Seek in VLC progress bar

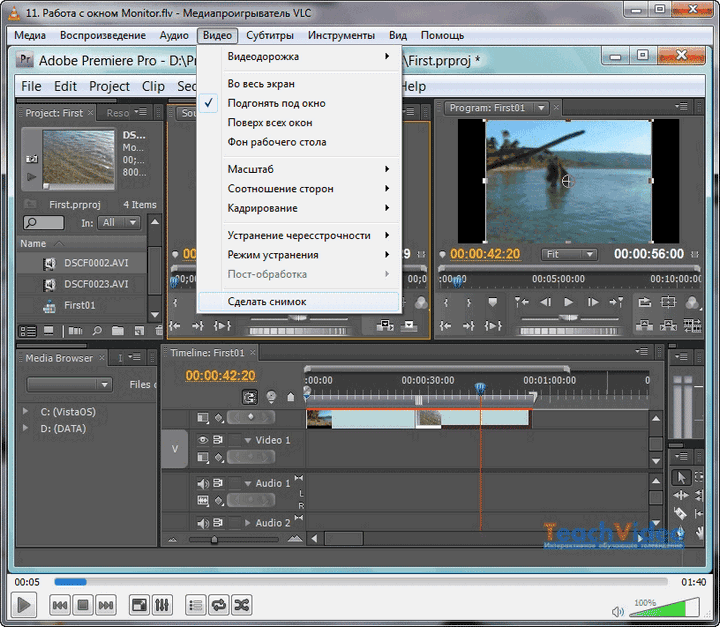pos(360,582)
